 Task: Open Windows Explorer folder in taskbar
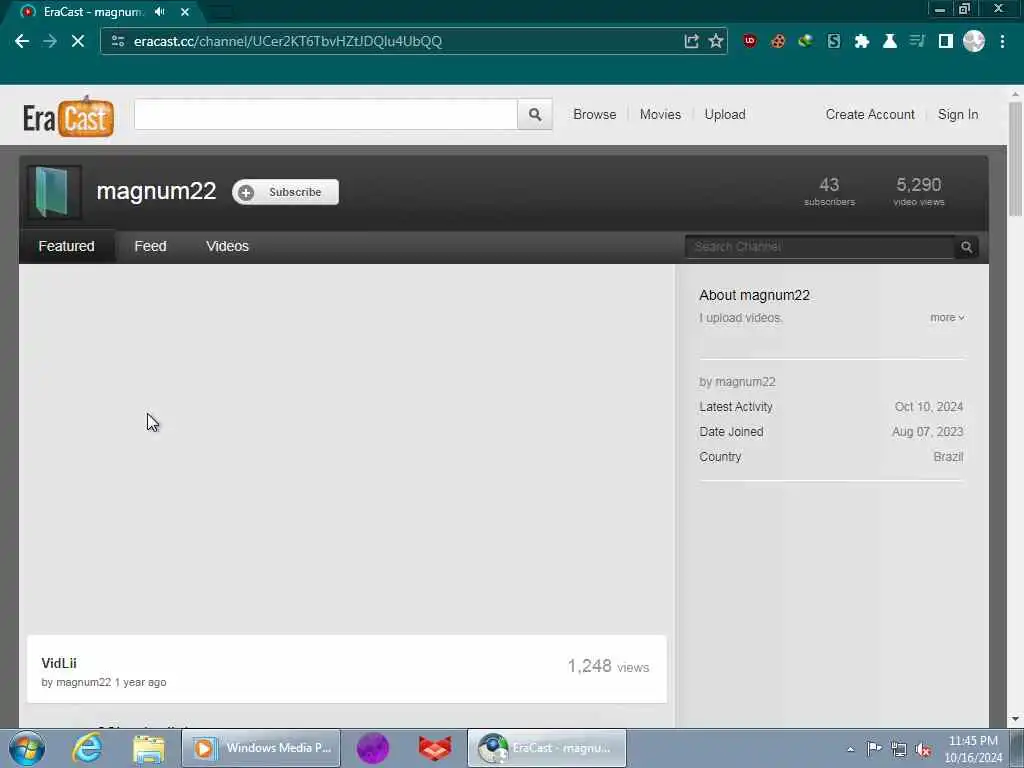[149, 748]
